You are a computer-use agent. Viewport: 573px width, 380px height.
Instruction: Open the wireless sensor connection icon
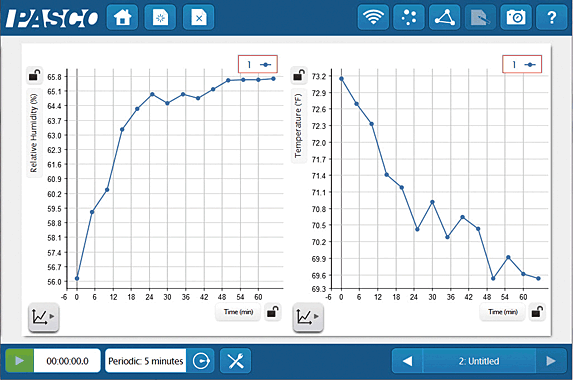373,17
